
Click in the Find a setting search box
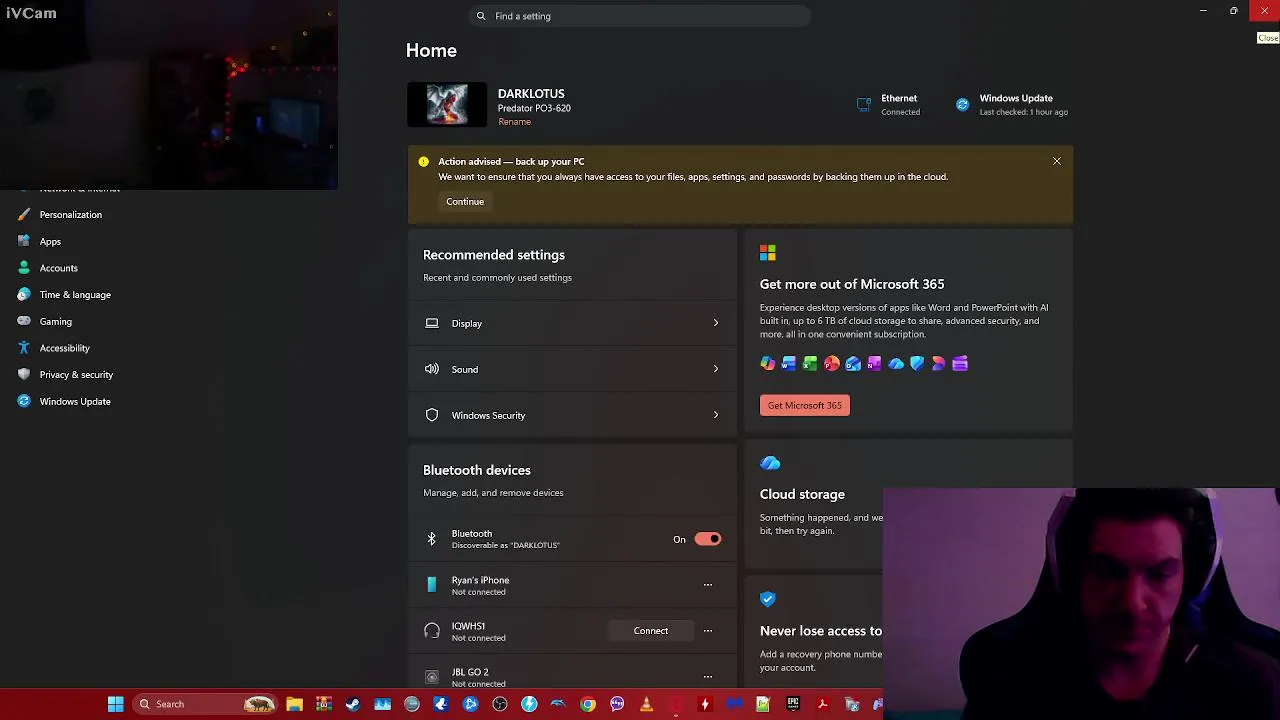(640, 16)
